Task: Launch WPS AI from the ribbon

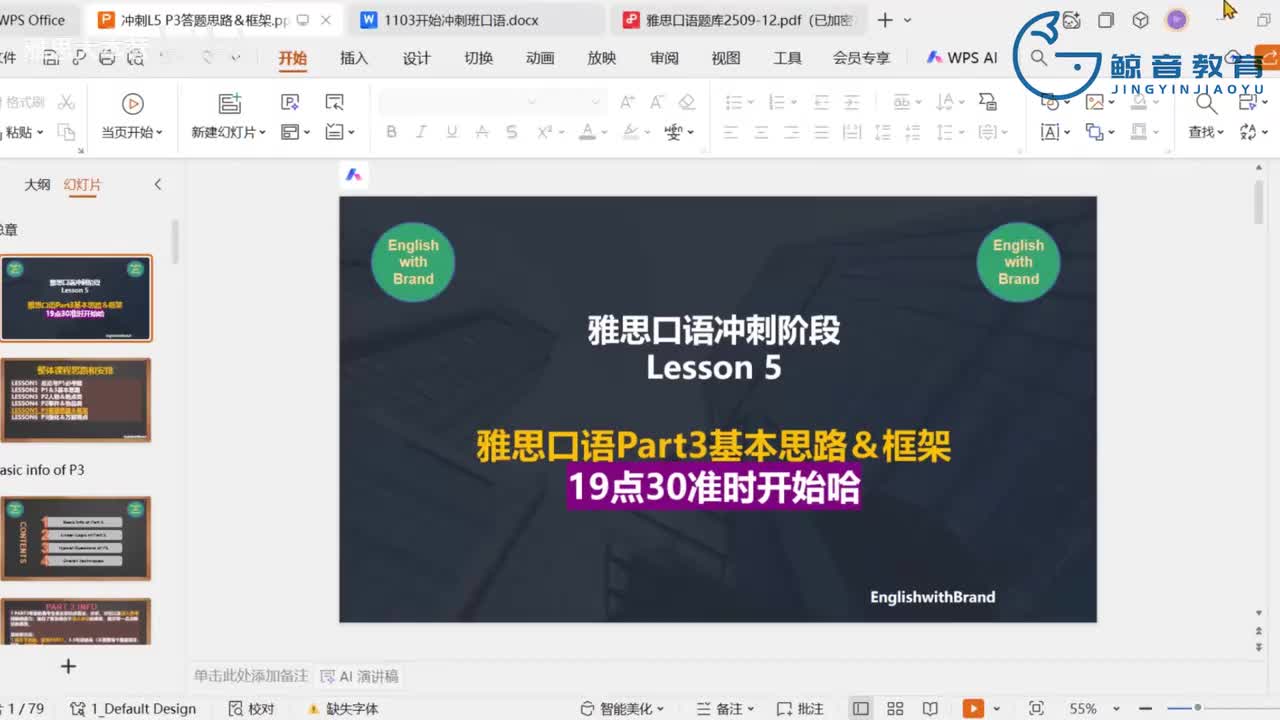Action: (x=962, y=58)
